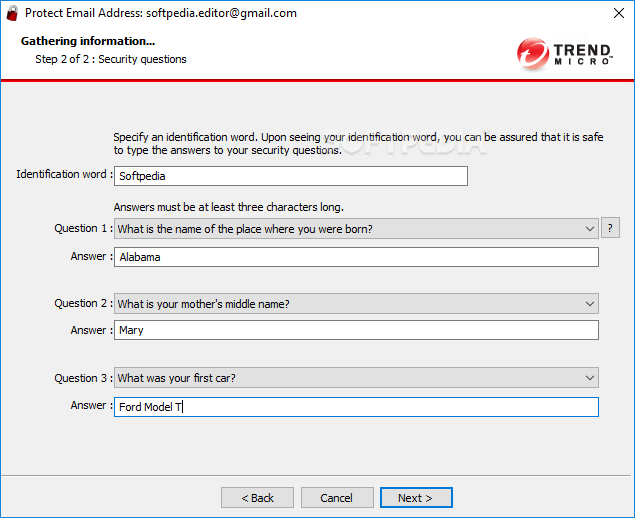Click the 'Question 1 :' label
Viewport: 635px width, 518px height.
(83, 228)
